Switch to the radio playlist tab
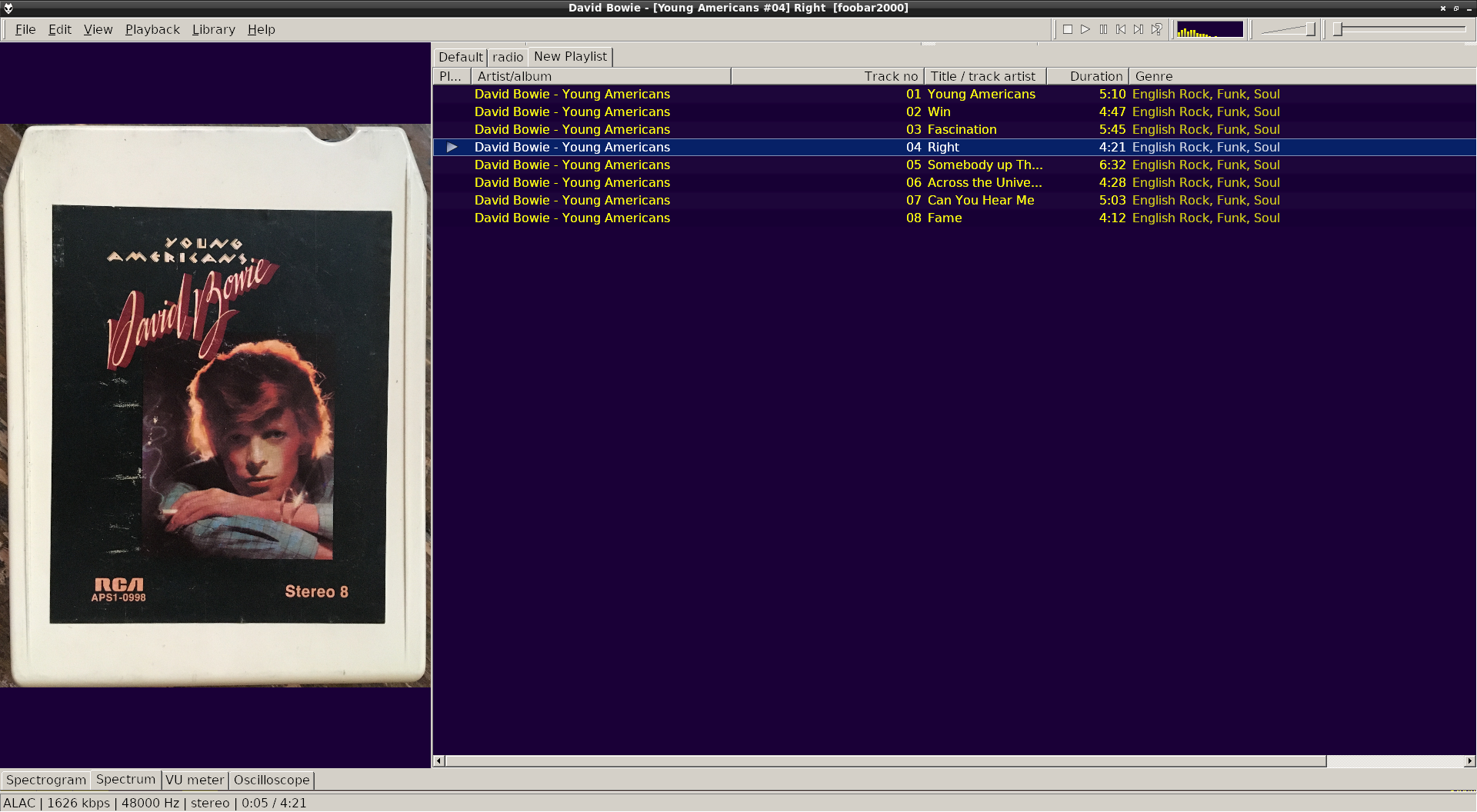The height and width of the screenshot is (812, 1477). pos(508,57)
